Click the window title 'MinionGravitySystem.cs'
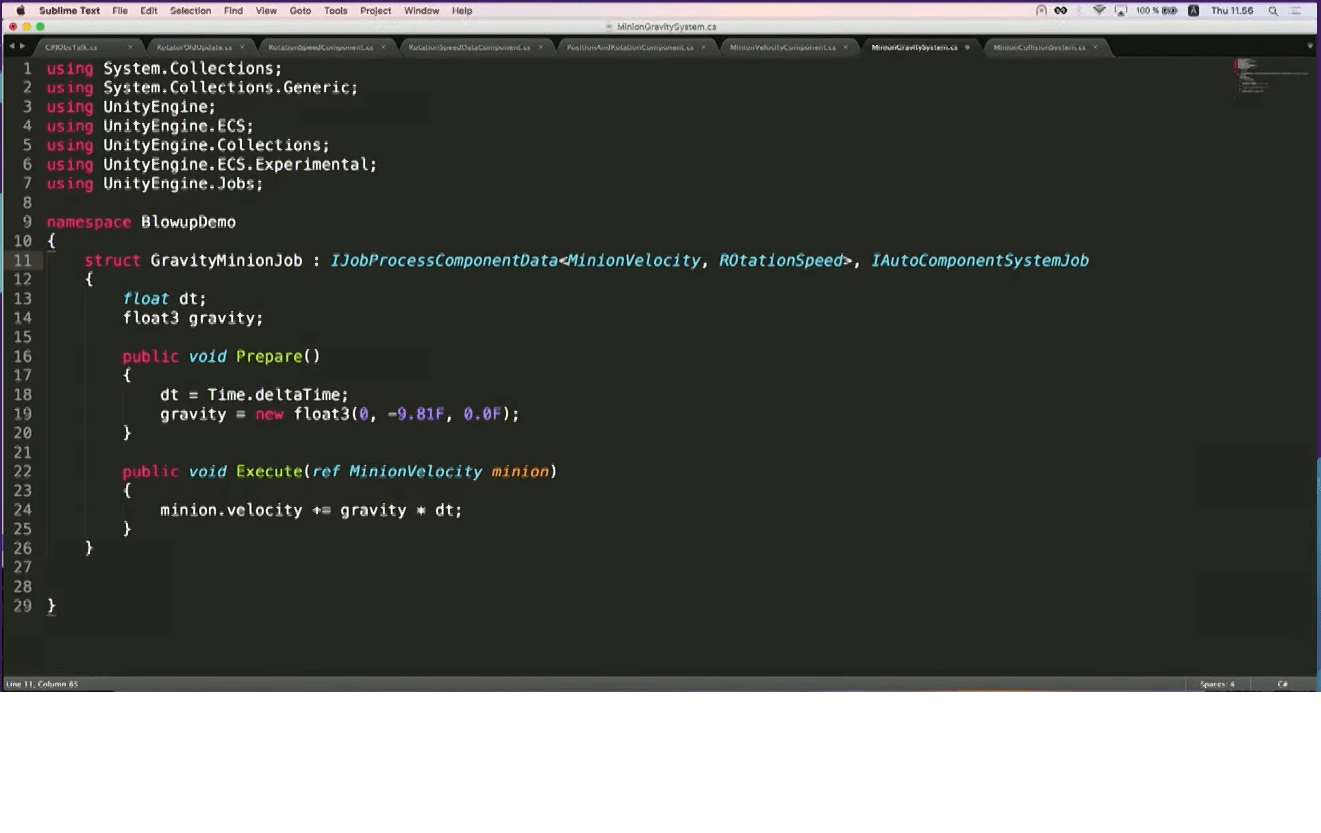This screenshot has width=1321, height=833. (x=666, y=27)
